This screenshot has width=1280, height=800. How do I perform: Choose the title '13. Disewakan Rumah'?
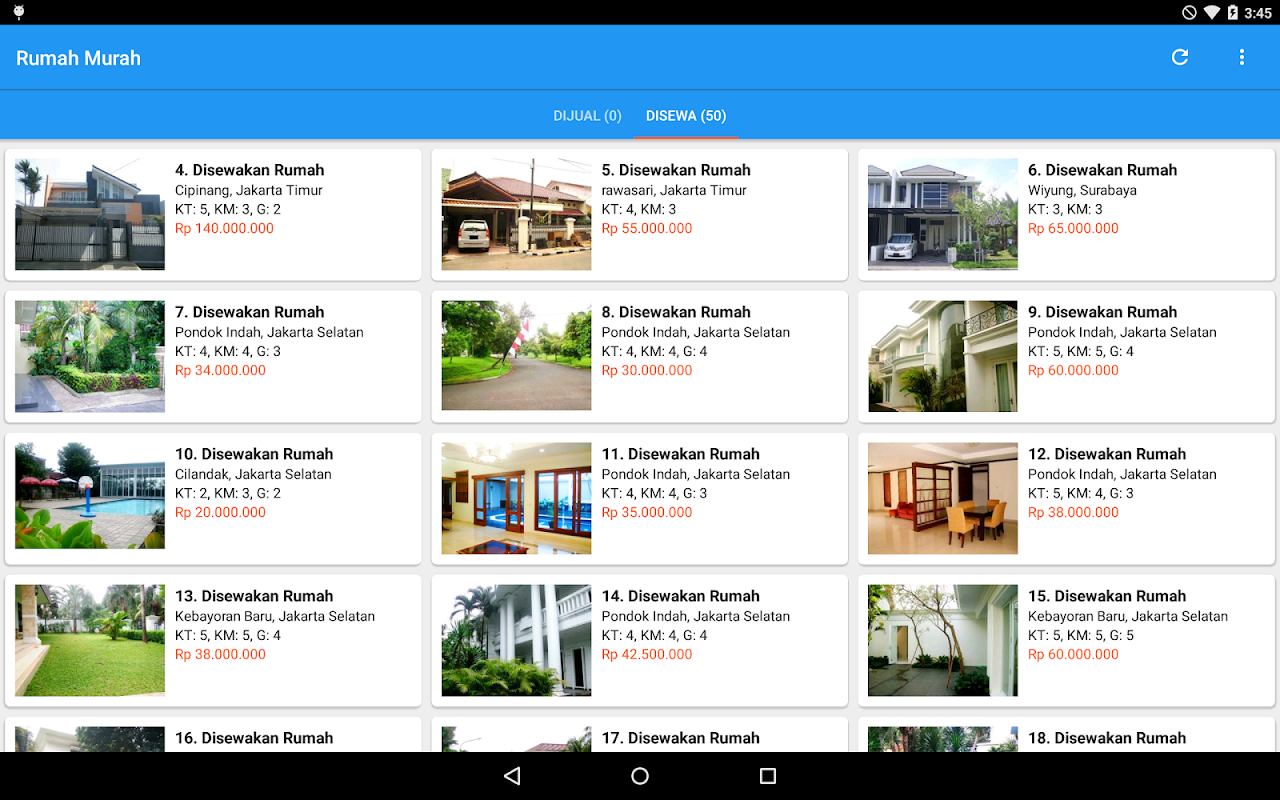tap(254, 596)
